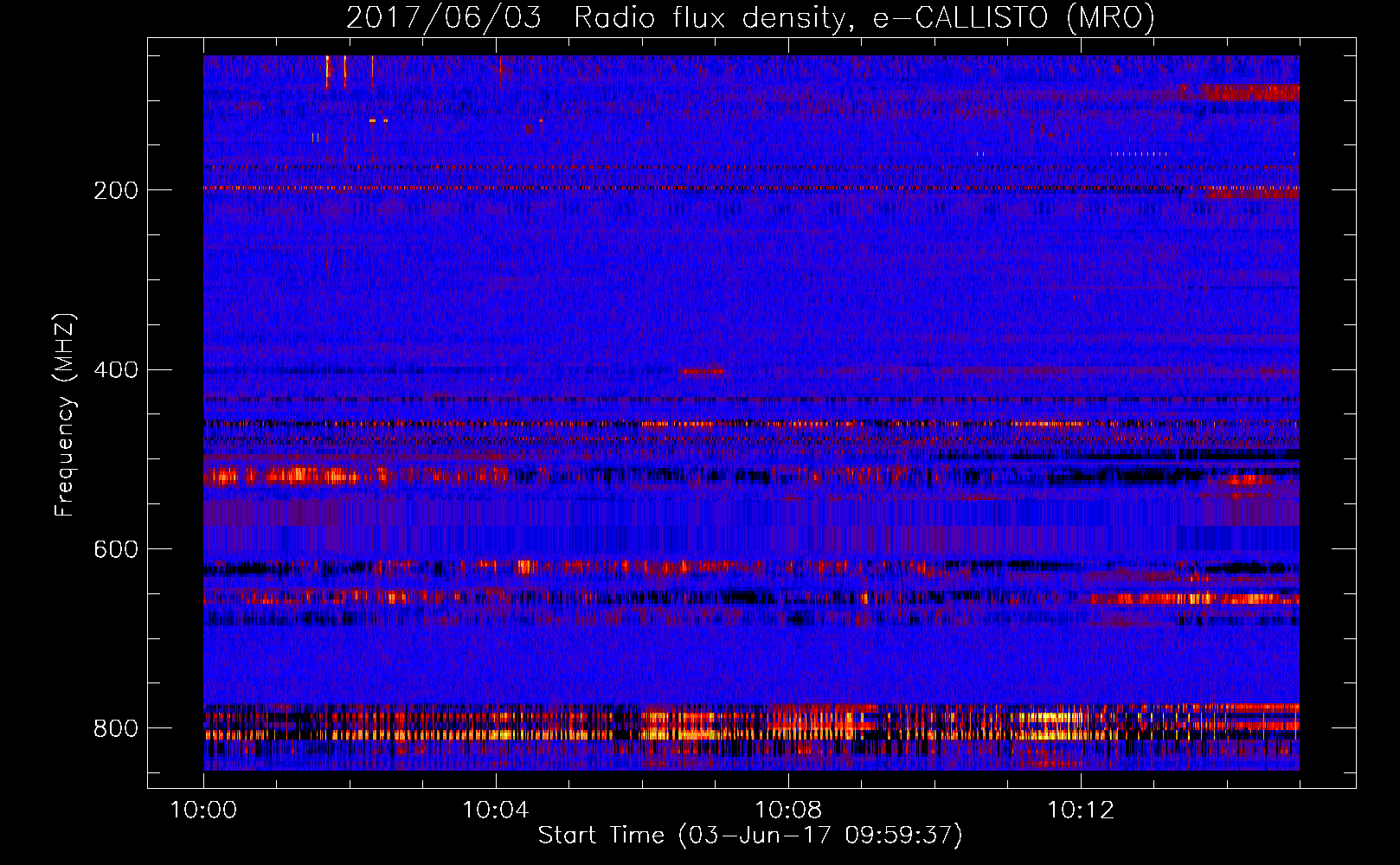This screenshot has width=1400, height=865.
Task: Click the 'Start Time (03-Jun-17 09:59:37)' x-axis label
Action: (750, 836)
